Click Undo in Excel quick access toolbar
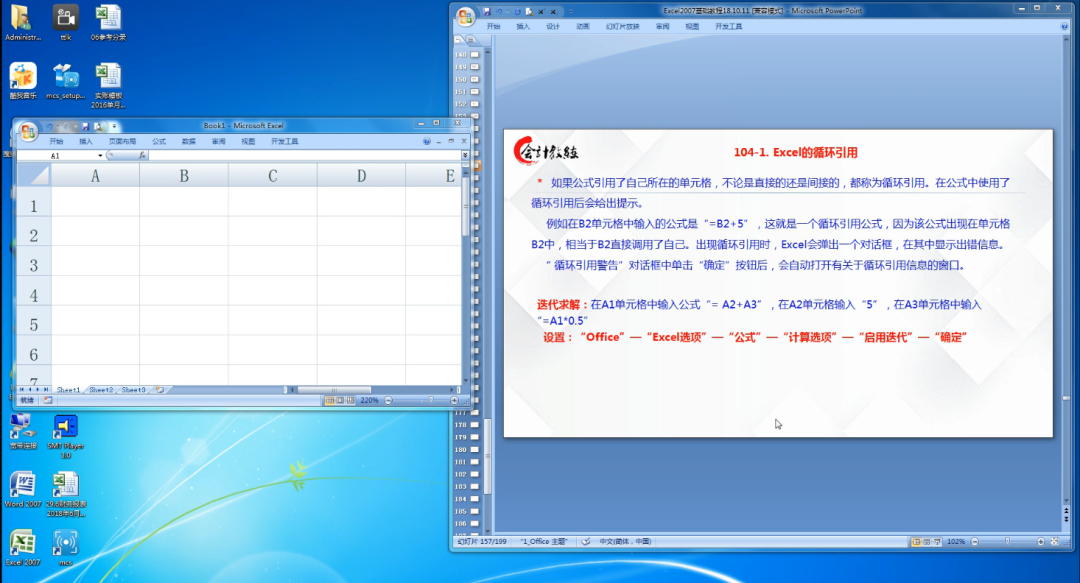The image size is (1080, 583). pyautogui.click(x=49, y=127)
